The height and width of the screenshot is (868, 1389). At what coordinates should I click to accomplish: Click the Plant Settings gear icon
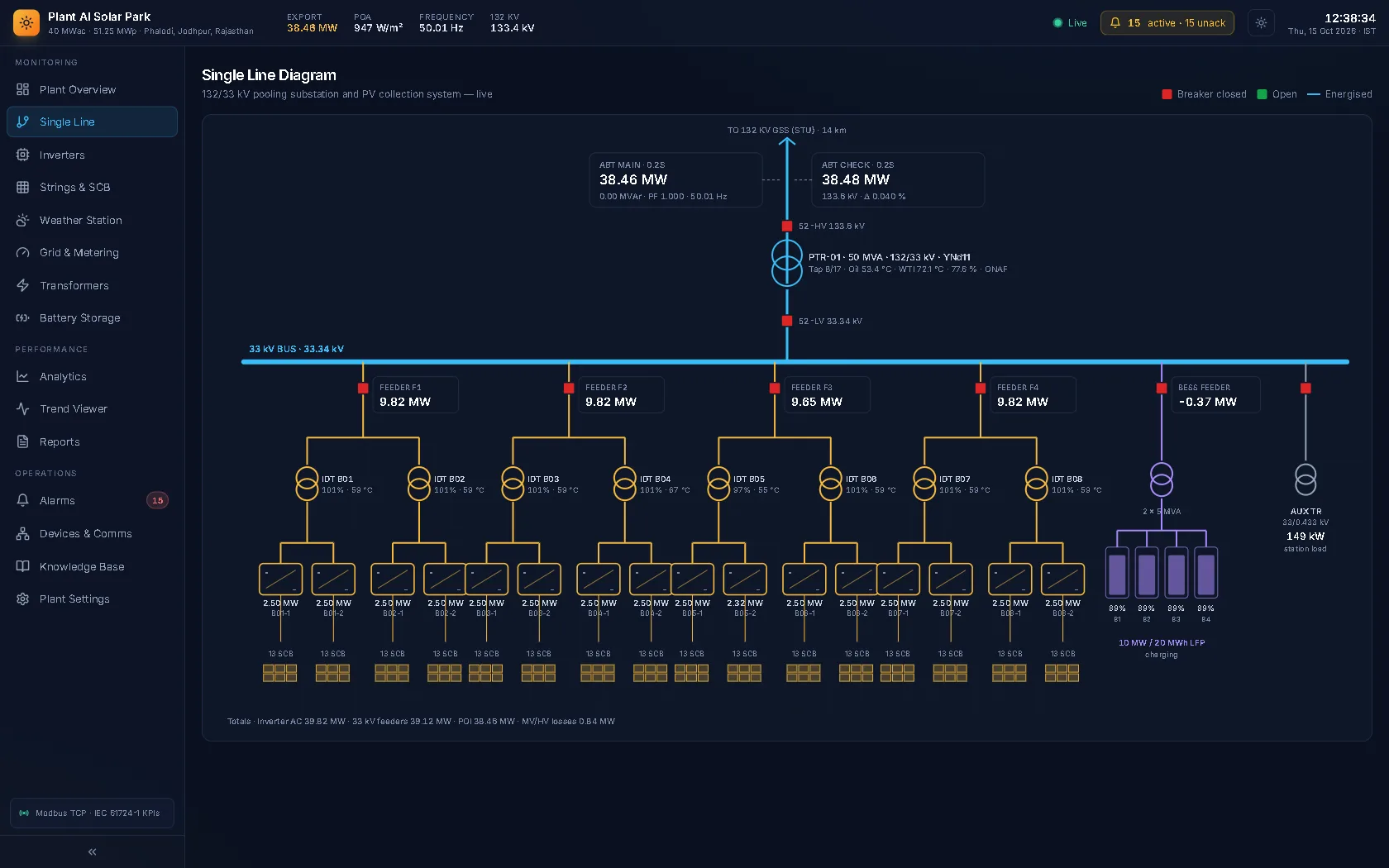tap(23, 599)
